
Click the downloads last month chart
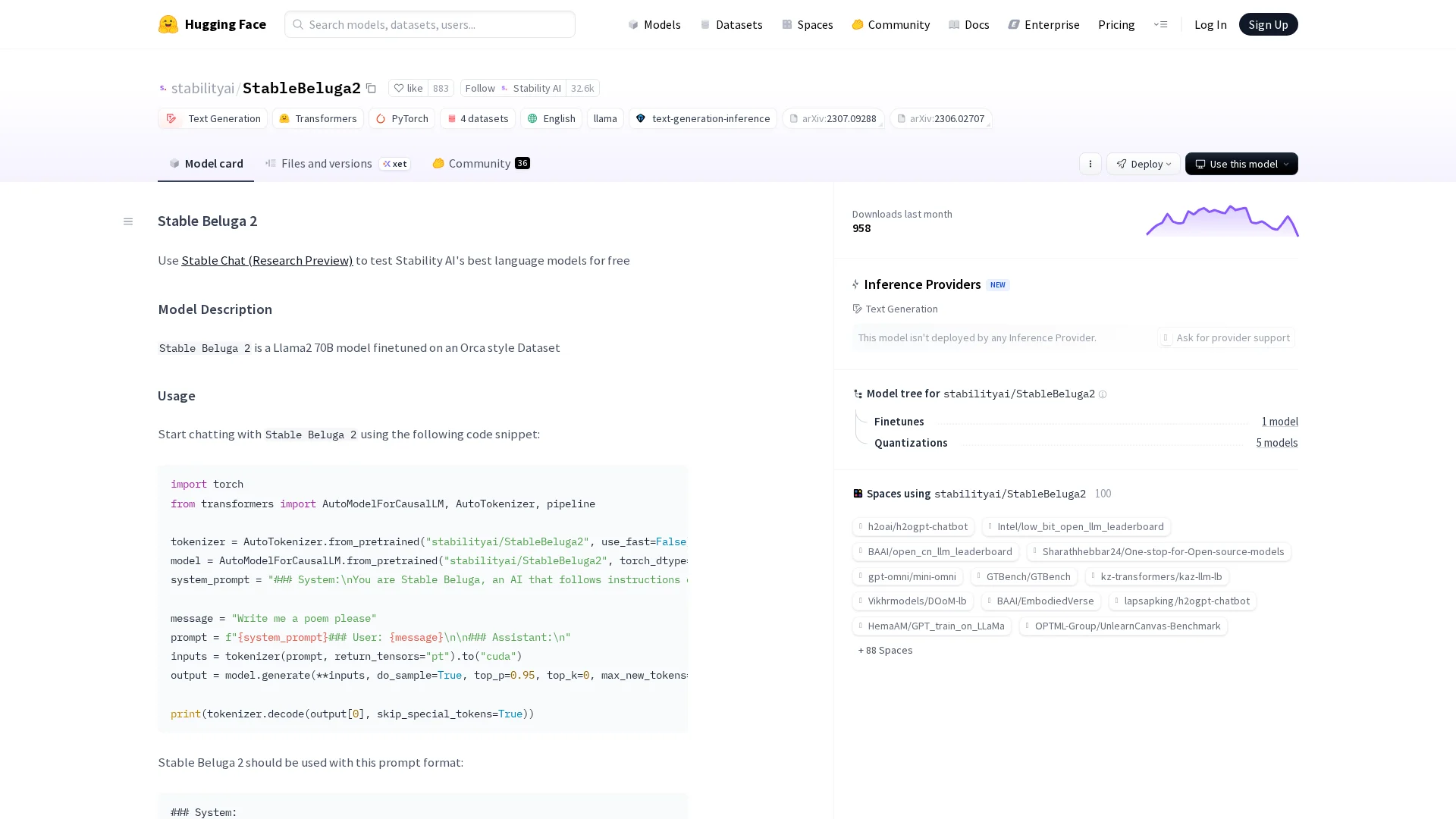1222,221
